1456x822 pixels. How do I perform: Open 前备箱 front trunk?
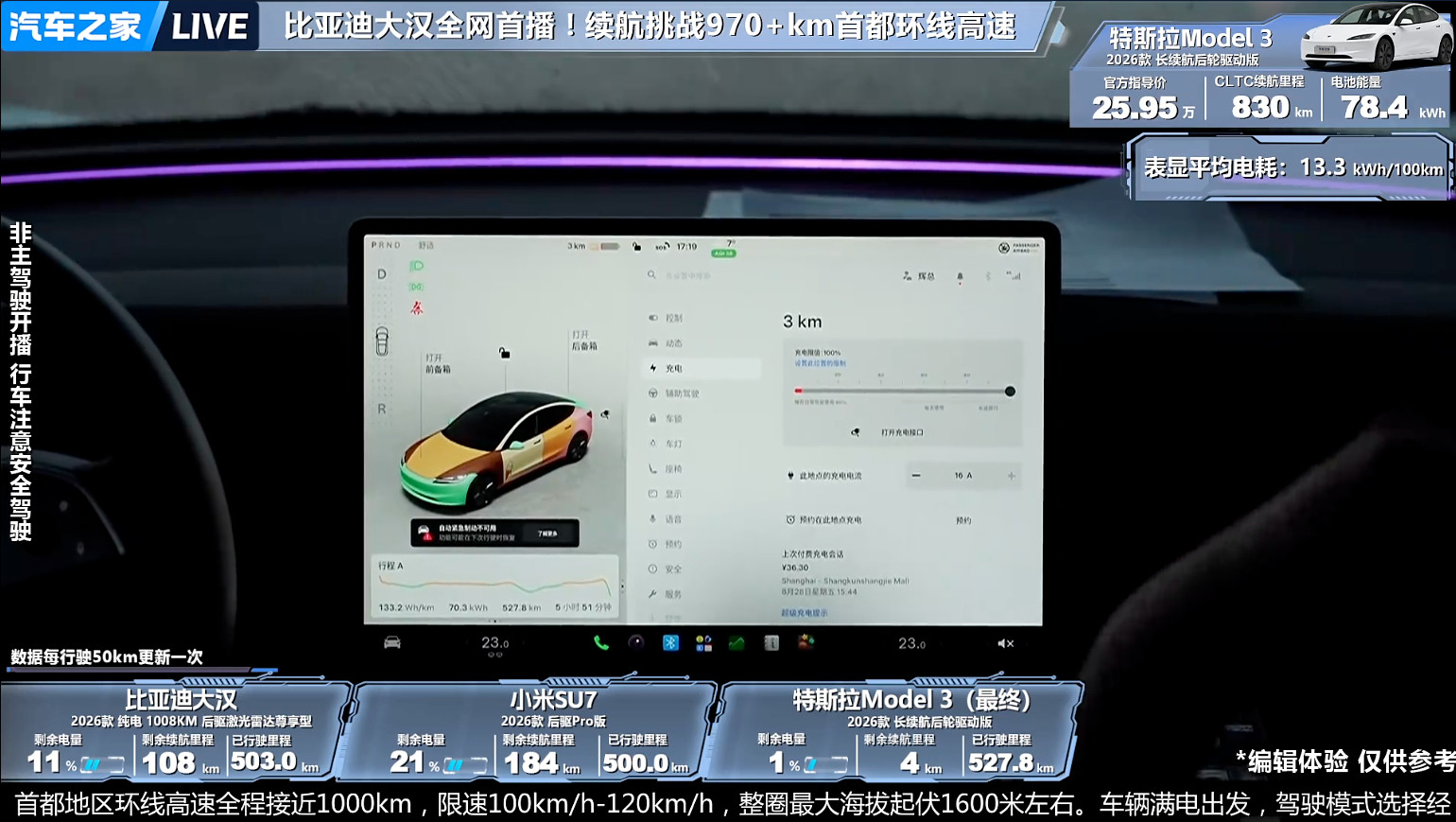[x=438, y=364]
